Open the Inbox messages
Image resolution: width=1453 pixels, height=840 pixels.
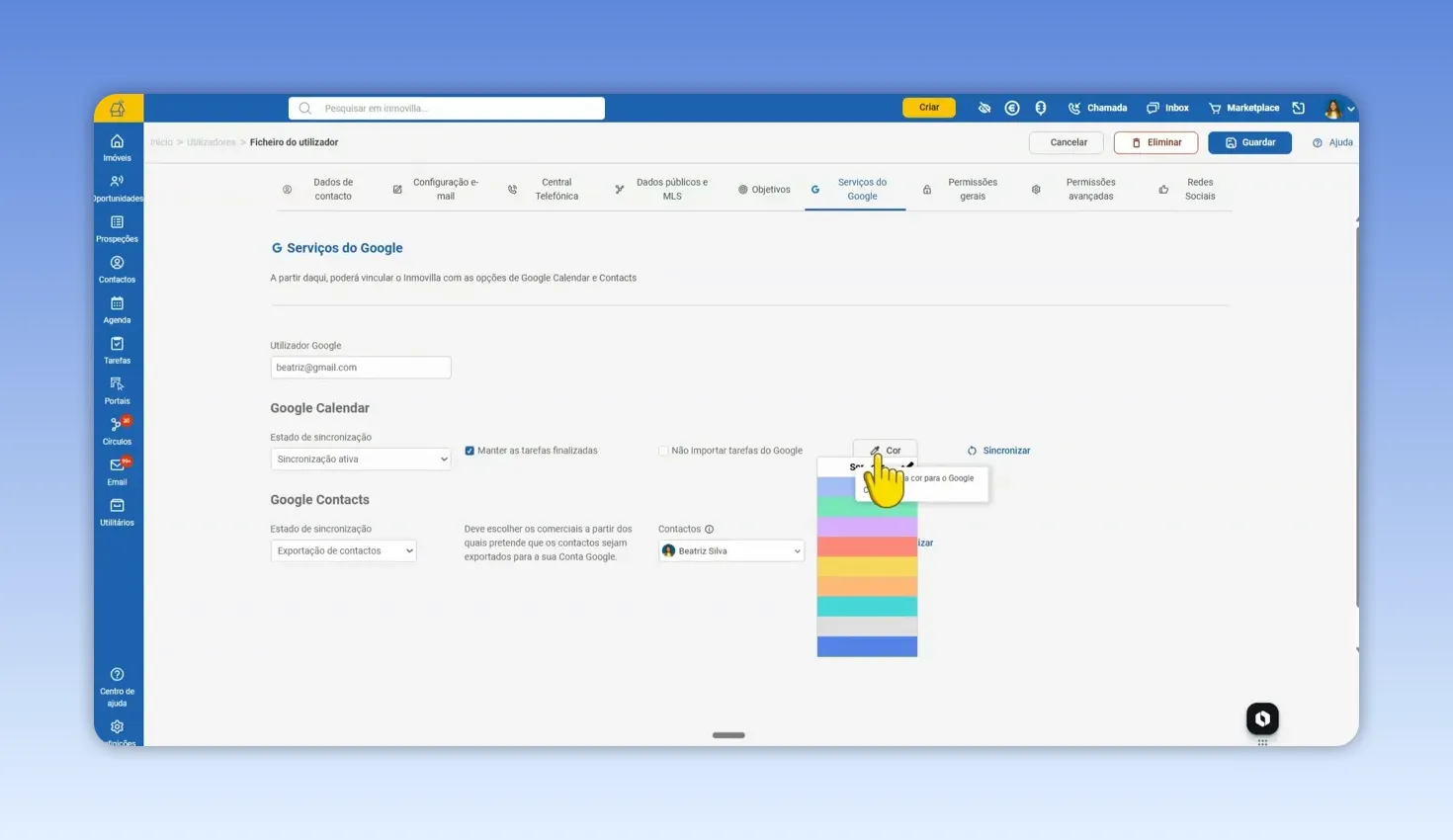1167,108
